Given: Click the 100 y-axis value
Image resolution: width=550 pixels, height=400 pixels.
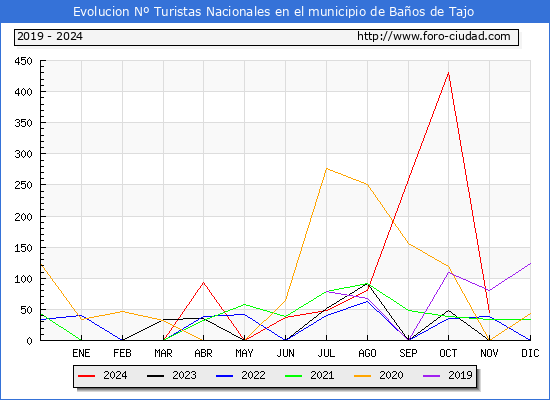Looking at the screenshot, I should click(23, 279).
